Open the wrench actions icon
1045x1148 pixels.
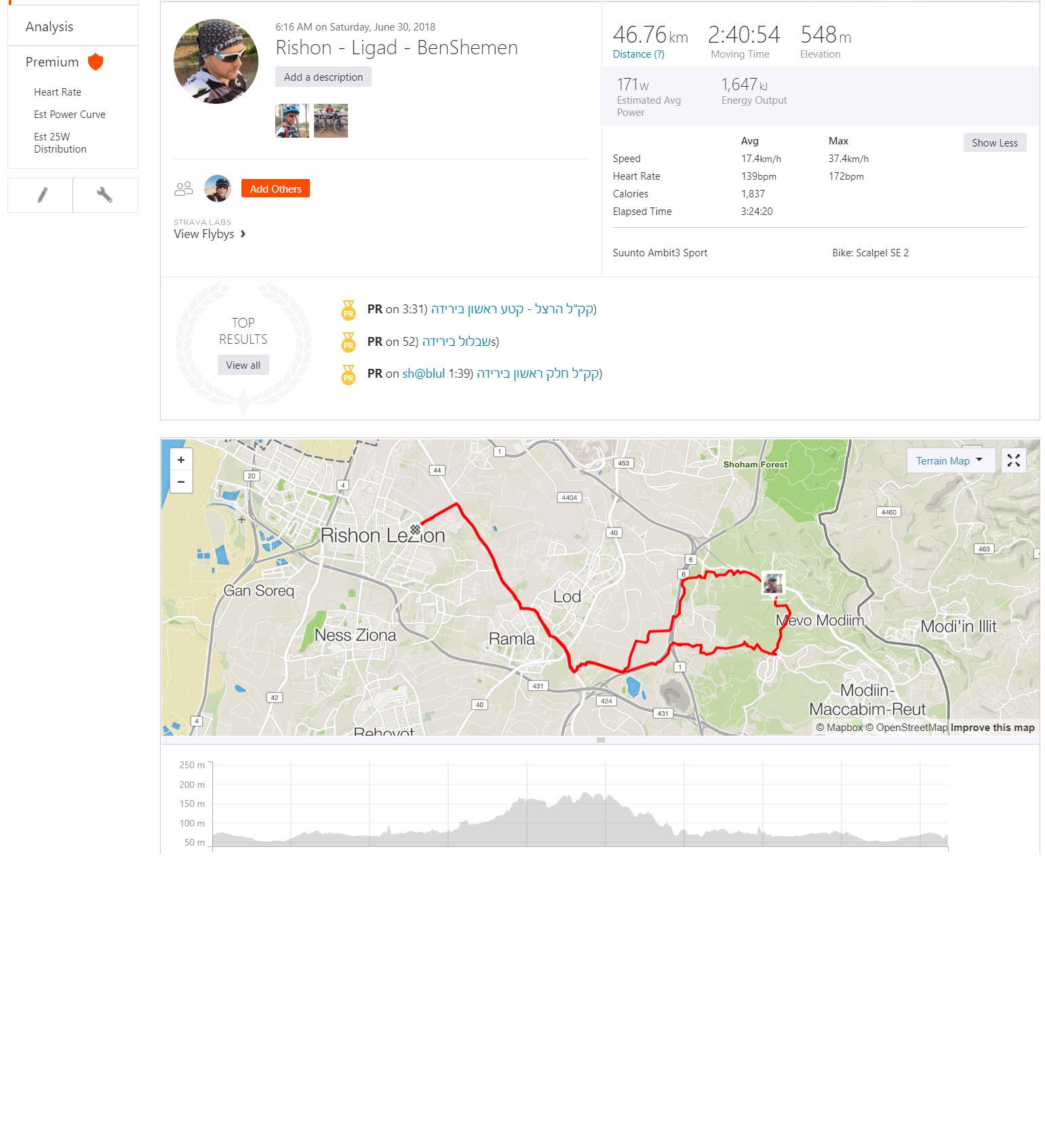coord(104,195)
